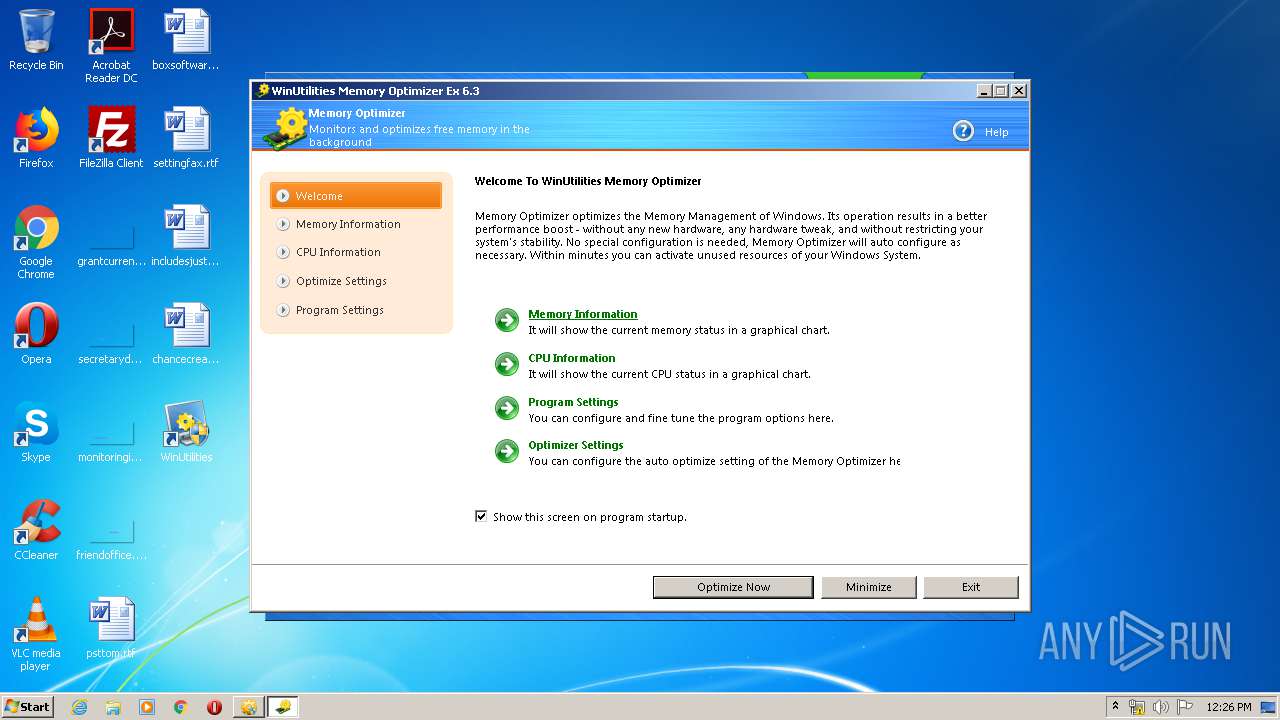This screenshot has height=720, width=1280.
Task: Open Internet Explorer from the taskbar
Action: (79, 707)
